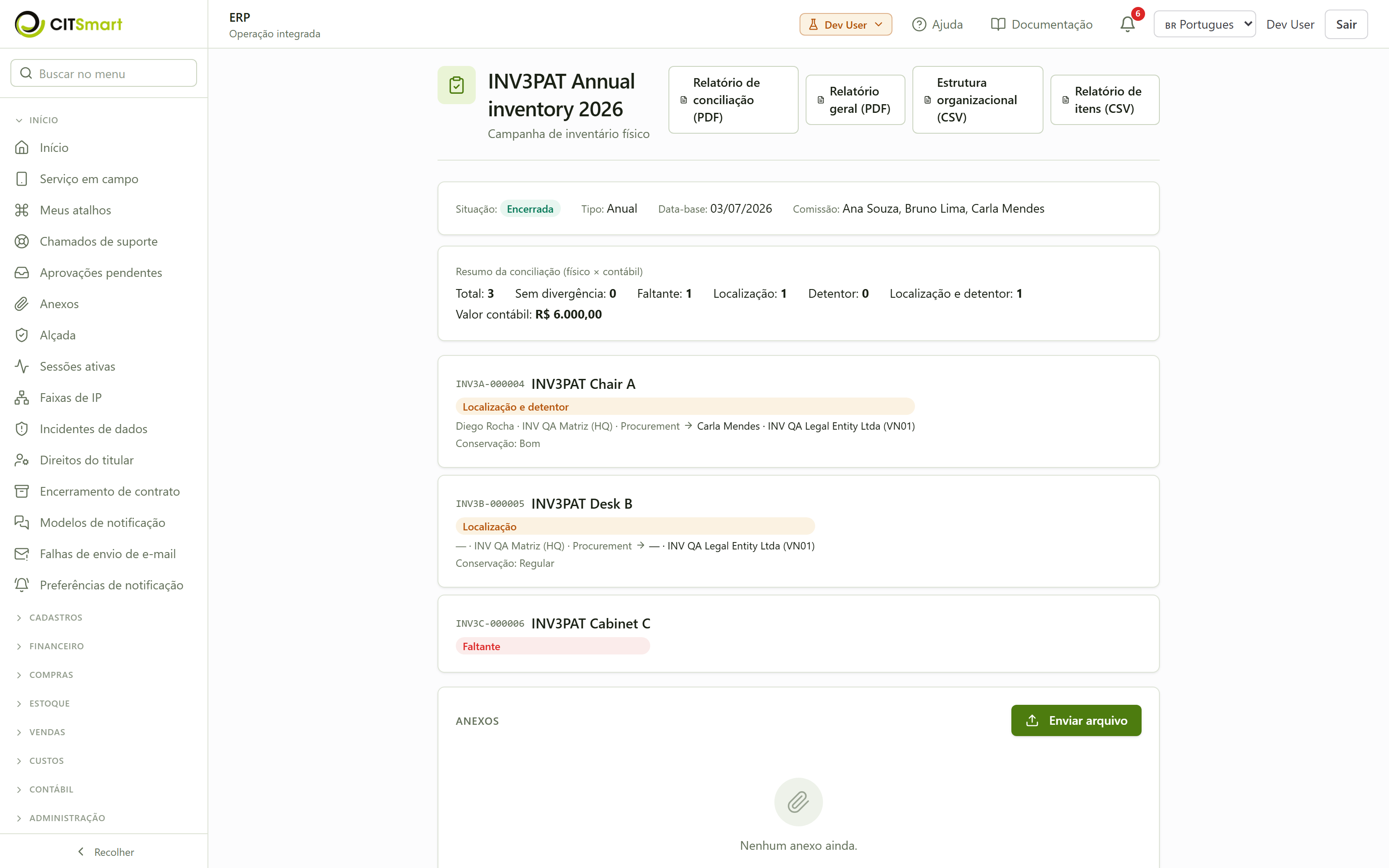Click the Preferências de notificação bell icon
Image resolution: width=1389 pixels, height=868 pixels.
pos(22,585)
